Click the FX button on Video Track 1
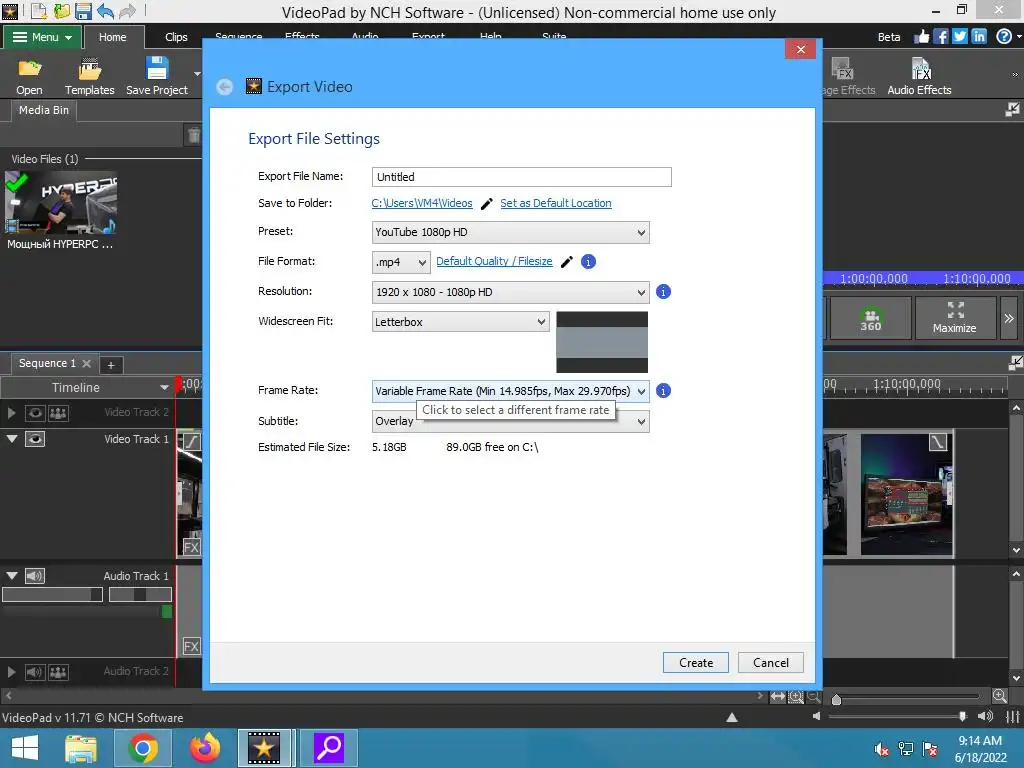The height and width of the screenshot is (768, 1024). [191, 547]
